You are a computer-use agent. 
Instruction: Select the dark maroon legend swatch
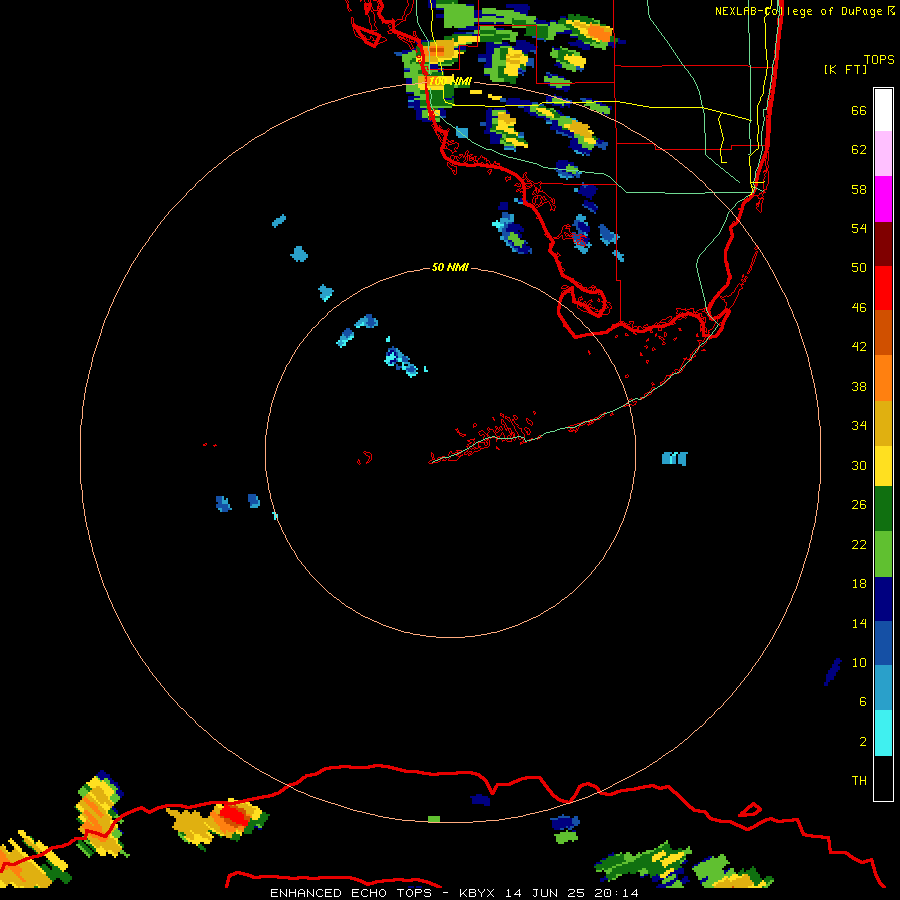click(883, 244)
